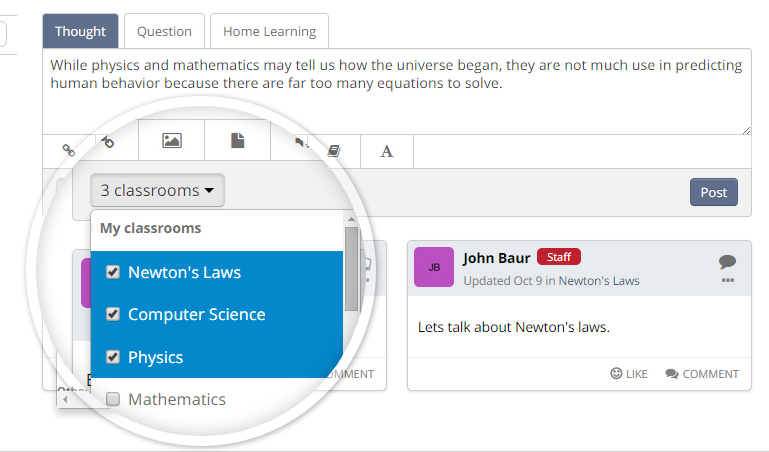Like John Baur's post
Screen dimensions: 769x452
(x=629, y=374)
